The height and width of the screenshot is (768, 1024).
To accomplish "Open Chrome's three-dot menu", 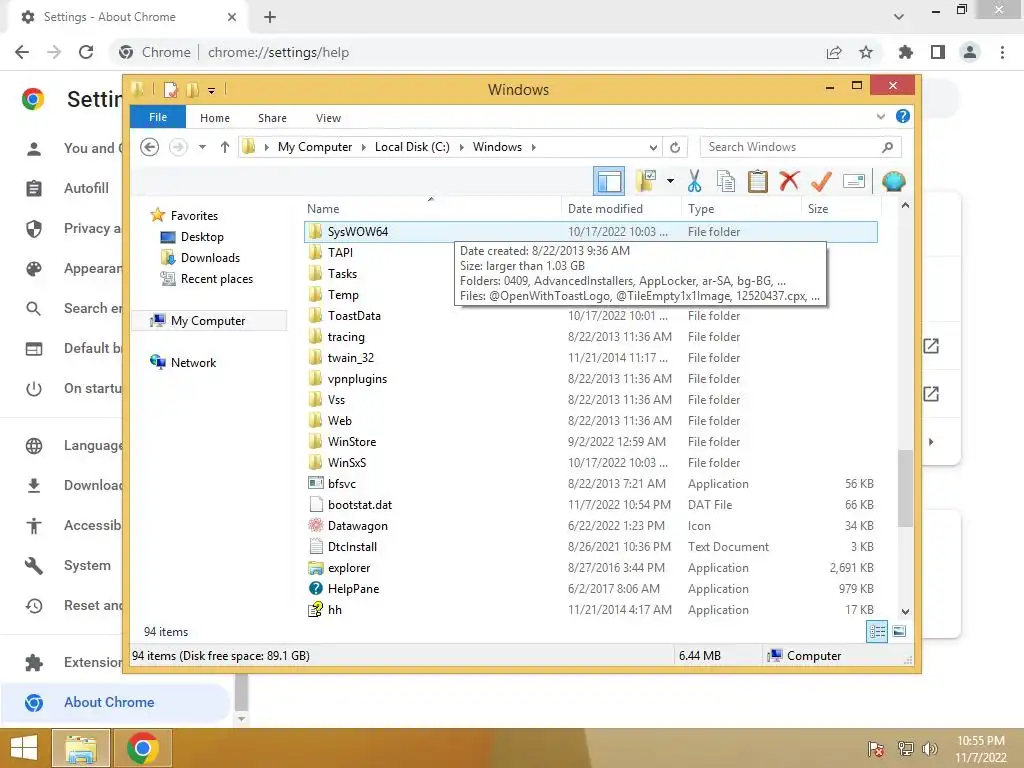I will 1002,52.
